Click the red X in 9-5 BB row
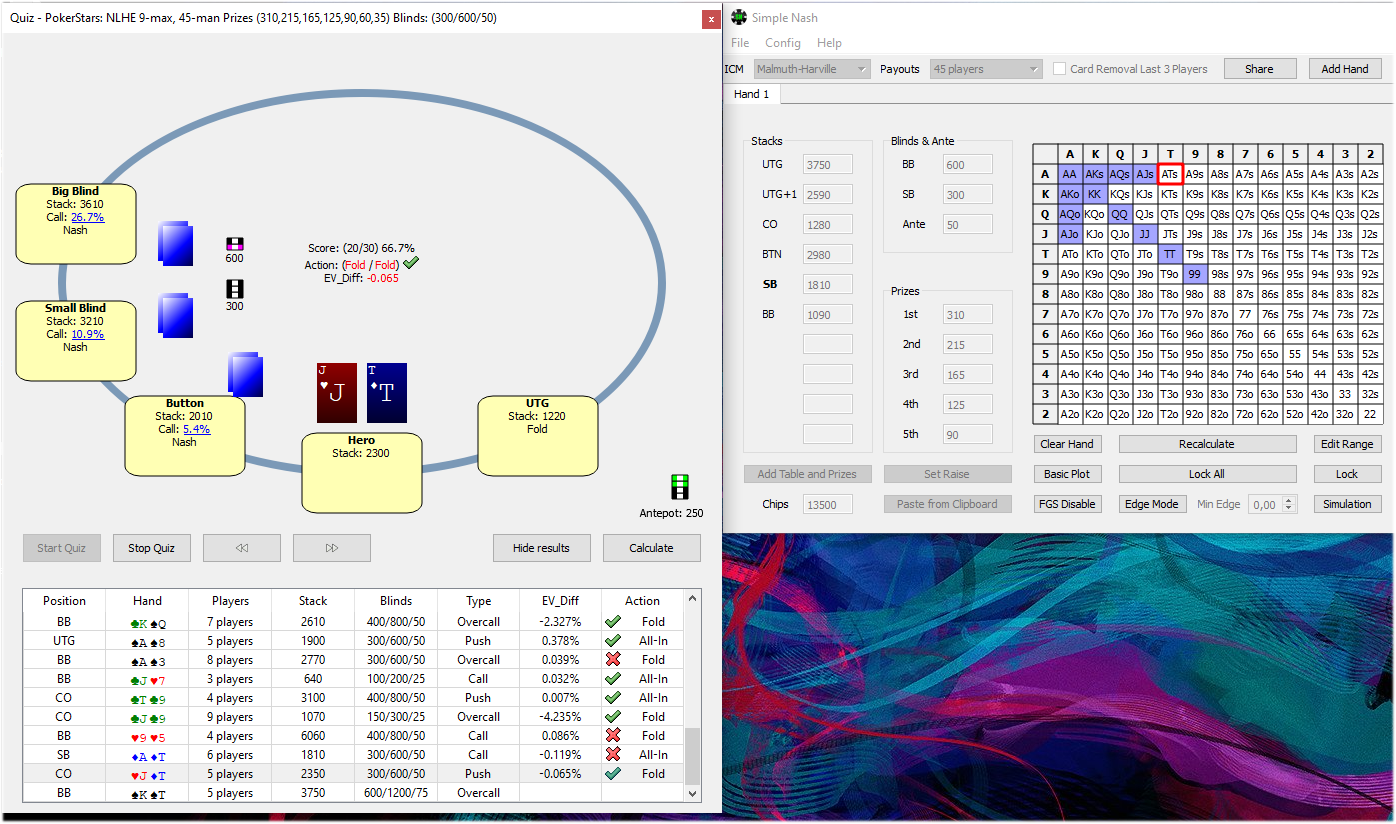Viewport: 1396px width, 824px height. (613, 736)
